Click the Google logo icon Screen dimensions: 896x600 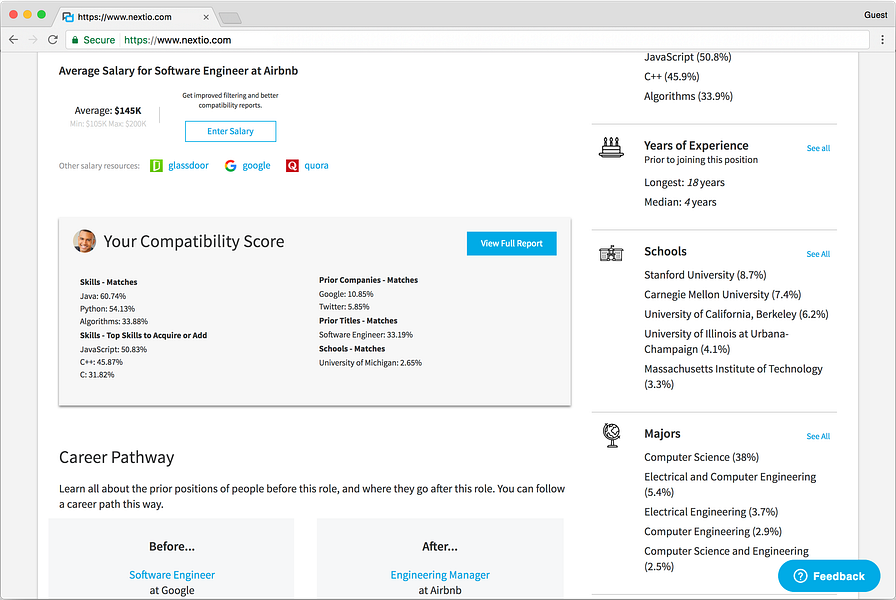pos(230,166)
